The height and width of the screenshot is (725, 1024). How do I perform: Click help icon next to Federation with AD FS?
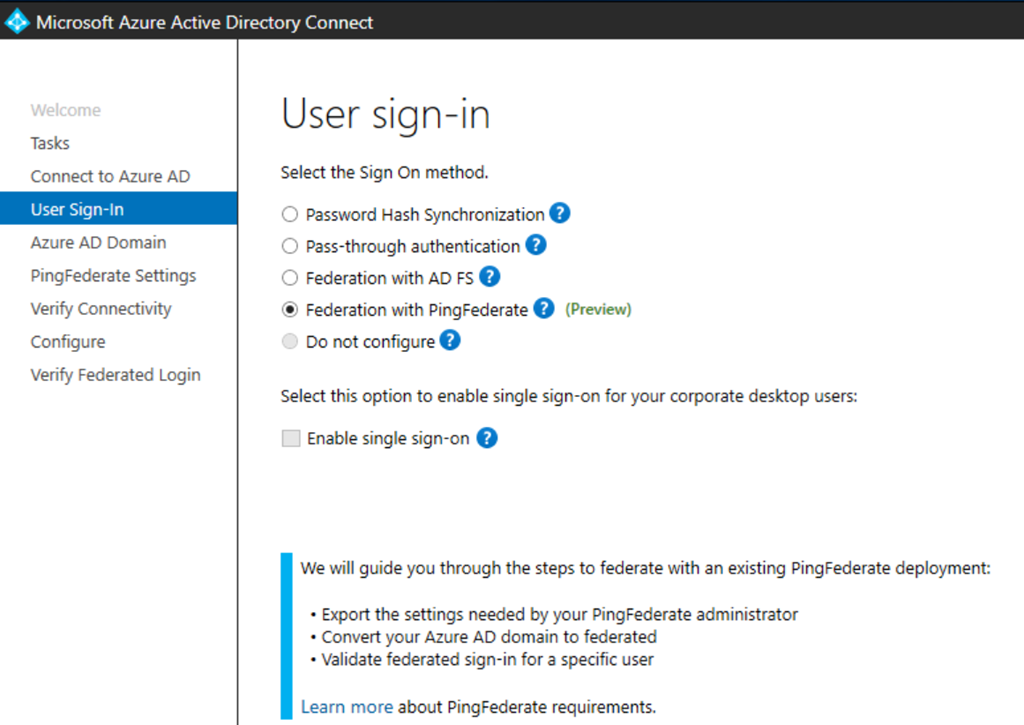490,277
